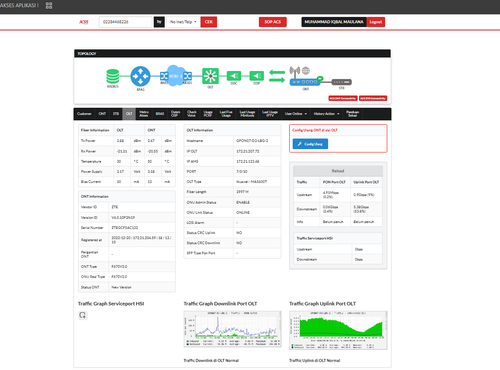This screenshot has width=500, height=370.
Task: Click the green bidirectional arrows icon
Action: 277,76
